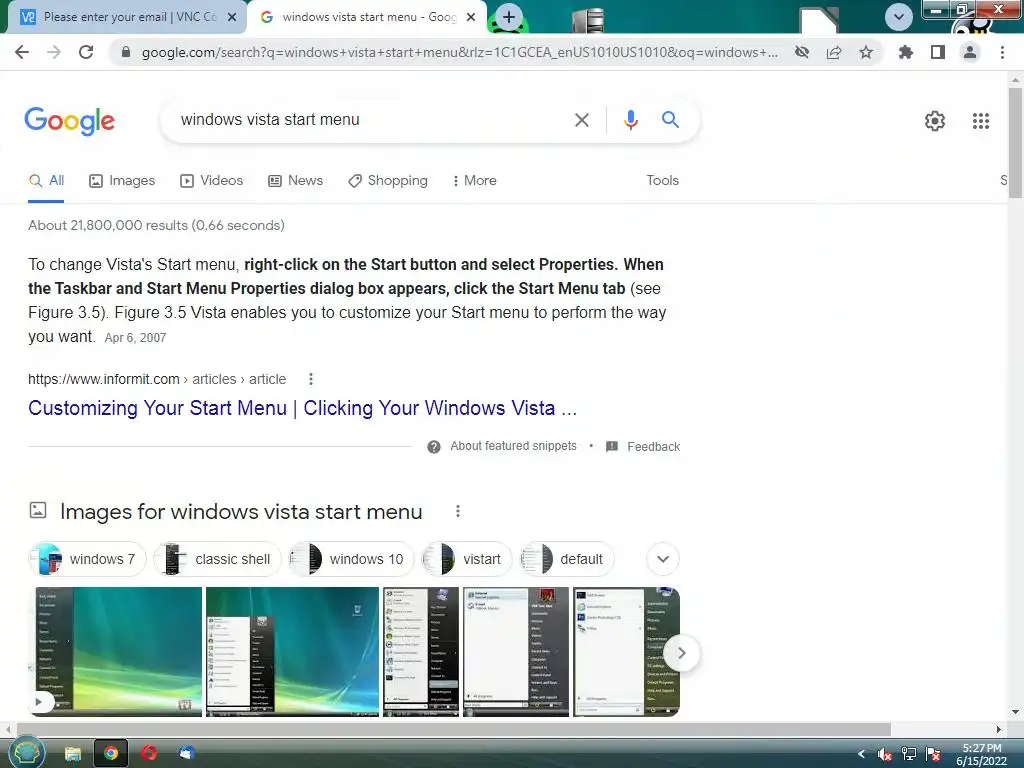Open a new browser tab

click(509, 17)
